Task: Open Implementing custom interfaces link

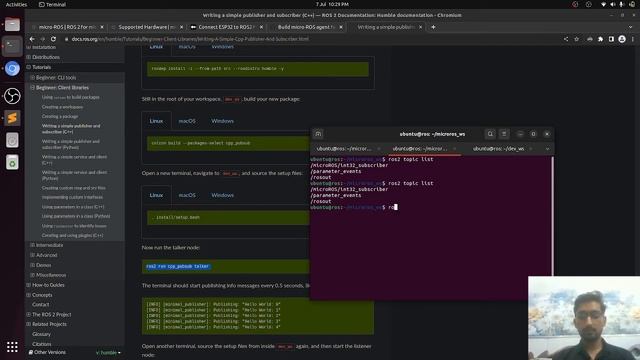Action: pos(73,197)
